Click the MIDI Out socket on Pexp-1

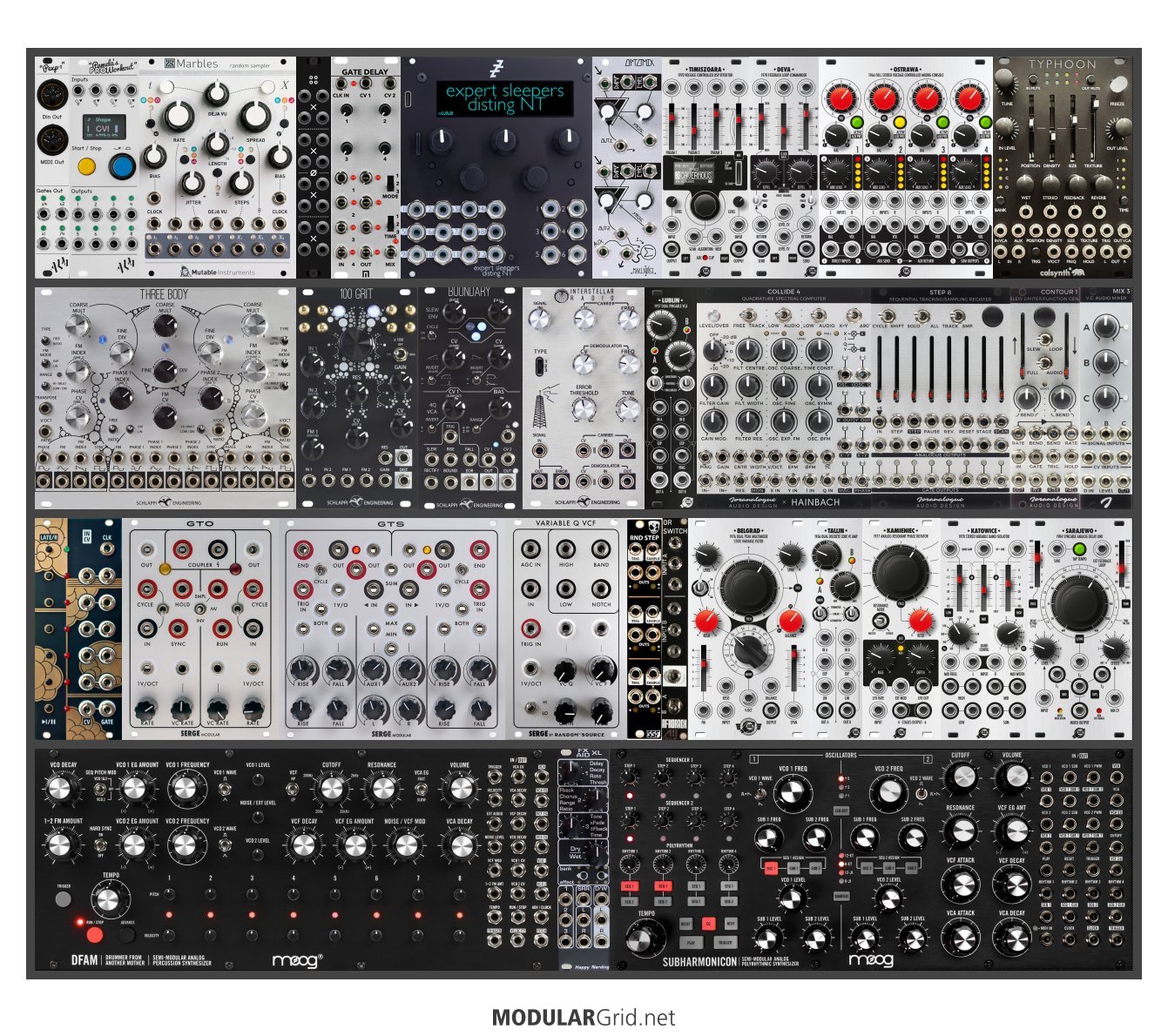(51, 140)
